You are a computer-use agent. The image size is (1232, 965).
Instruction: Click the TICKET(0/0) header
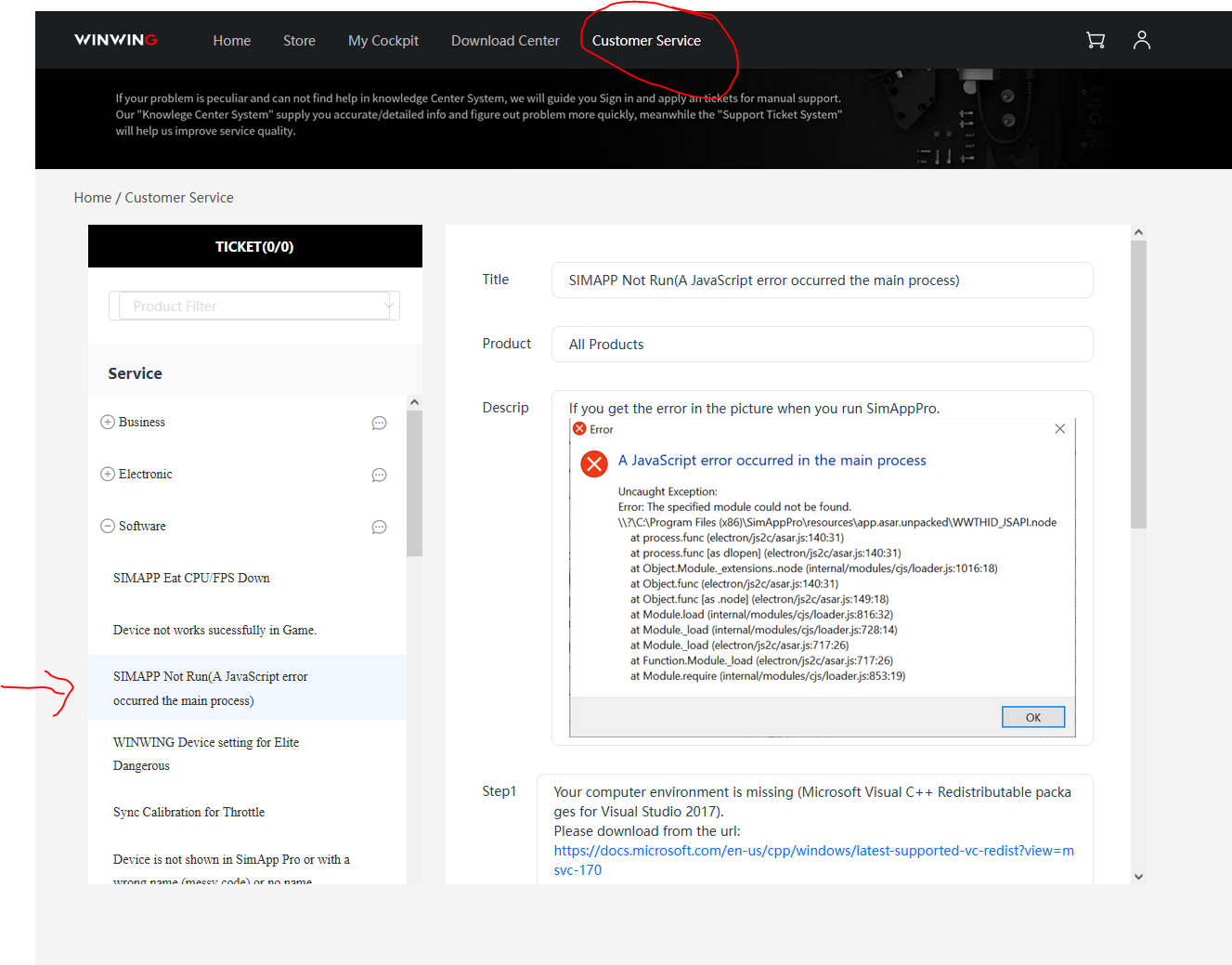pos(254,246)
